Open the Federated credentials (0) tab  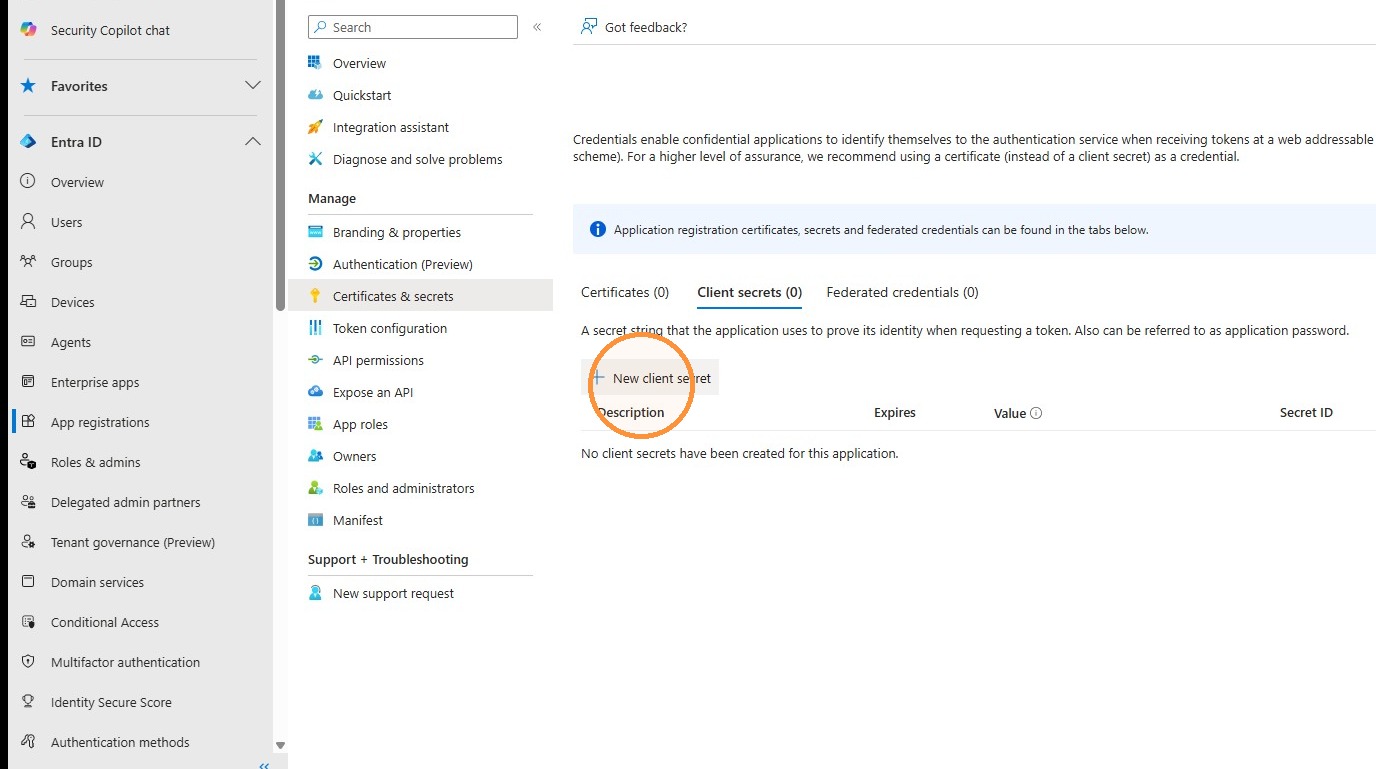pos(902,293)
